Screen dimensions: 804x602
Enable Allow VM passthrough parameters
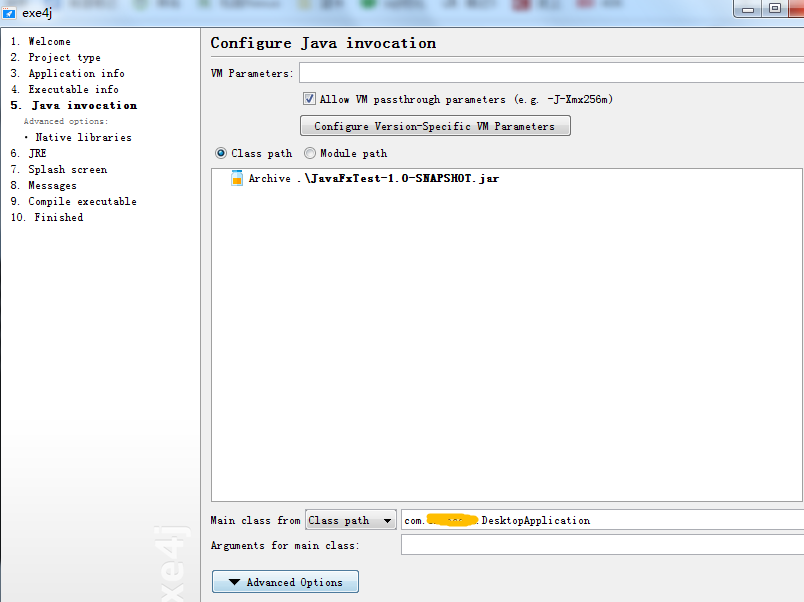tap(309, 99)
